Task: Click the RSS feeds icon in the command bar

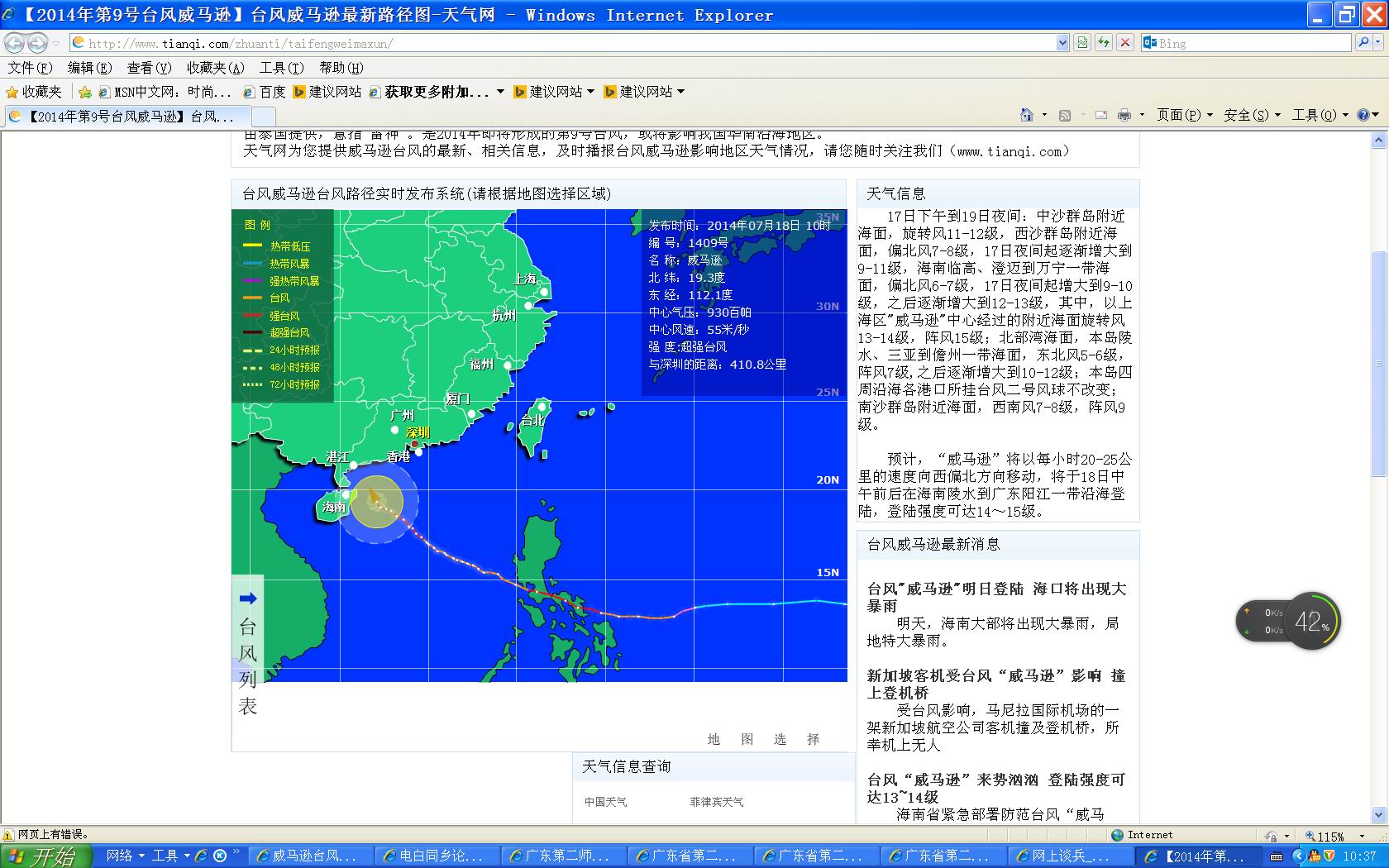Action: point(1065,116)
